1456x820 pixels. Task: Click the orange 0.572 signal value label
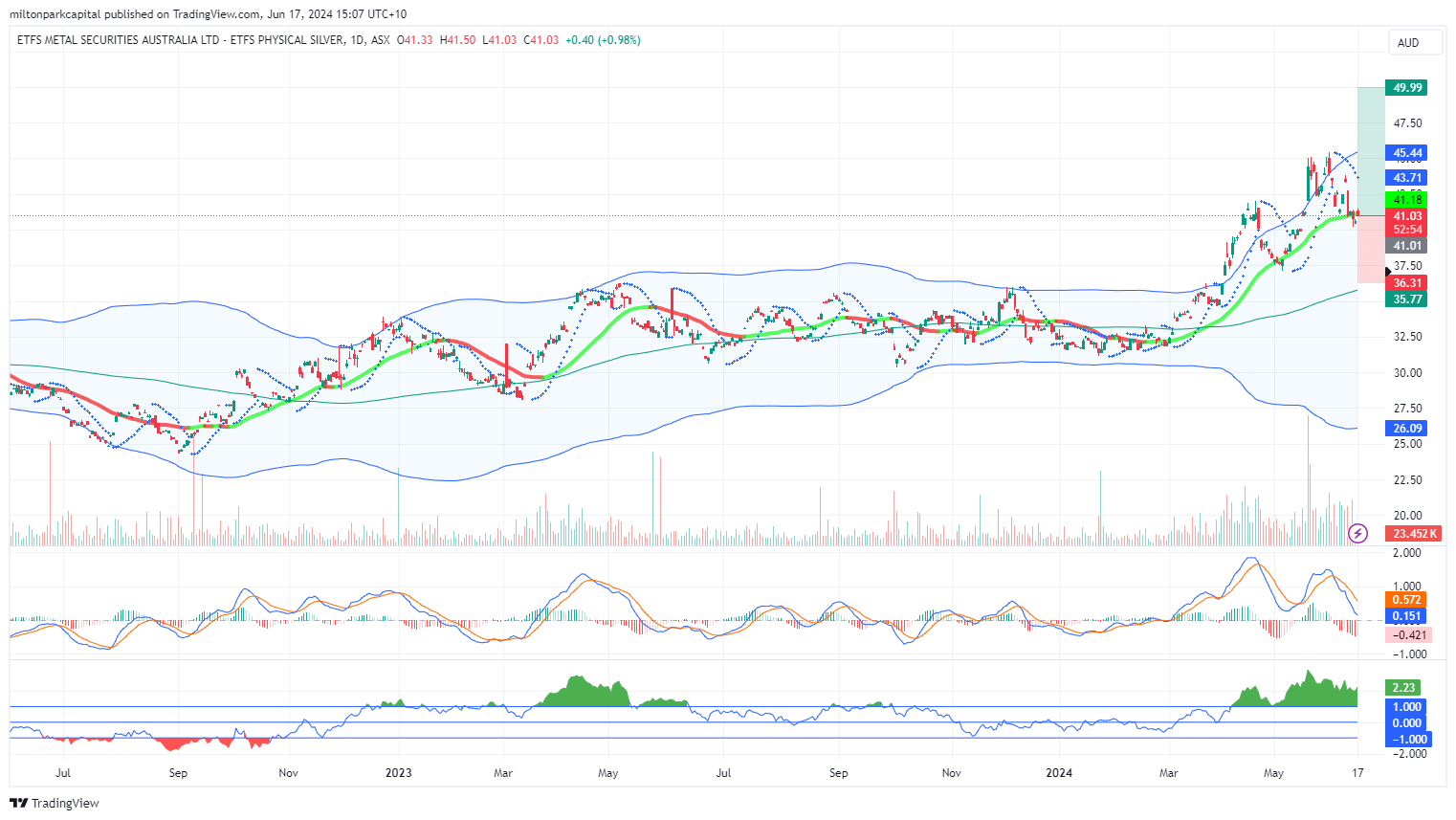click(x=1406, y=600)
